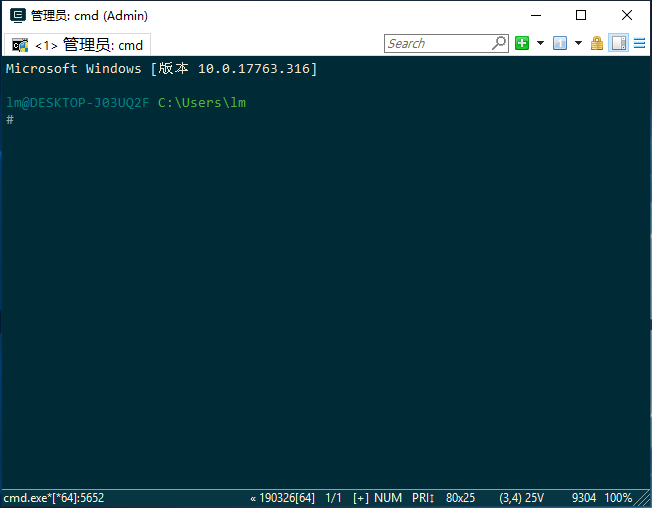
Task: Click the lm@DESKTOP-J03UQ2F prompt text
Action: point(77,103)
